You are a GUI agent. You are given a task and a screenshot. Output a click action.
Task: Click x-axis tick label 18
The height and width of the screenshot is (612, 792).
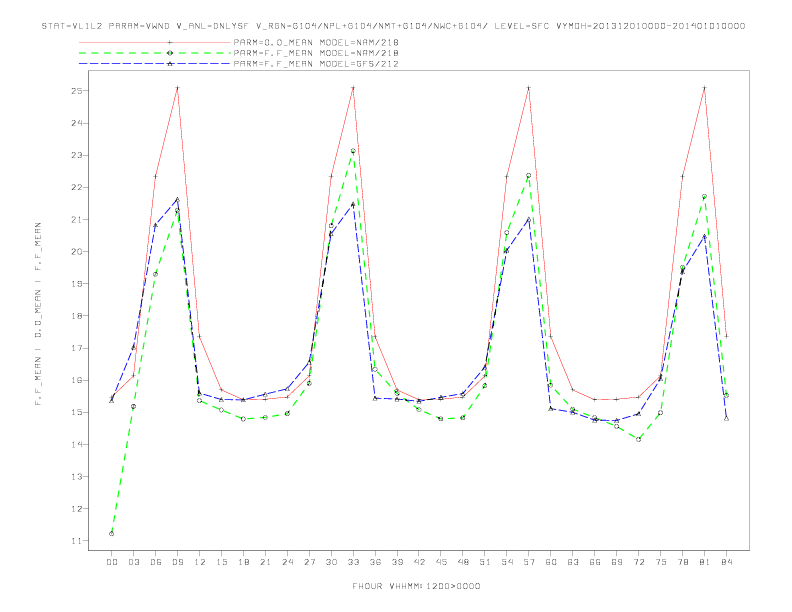pyautogui.click(x=243, y=562)
